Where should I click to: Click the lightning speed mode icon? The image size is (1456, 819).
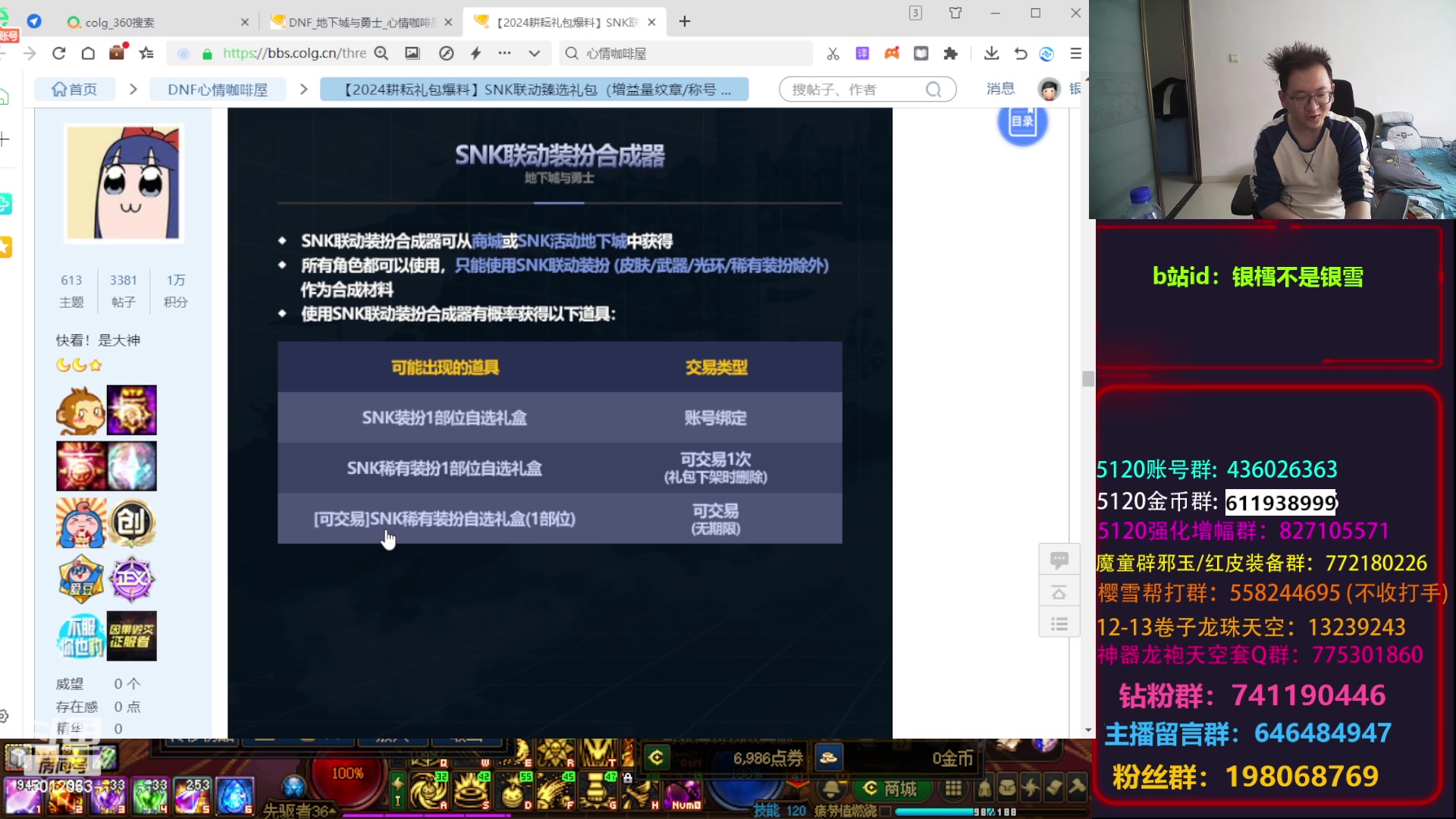[x=475, y=53]
